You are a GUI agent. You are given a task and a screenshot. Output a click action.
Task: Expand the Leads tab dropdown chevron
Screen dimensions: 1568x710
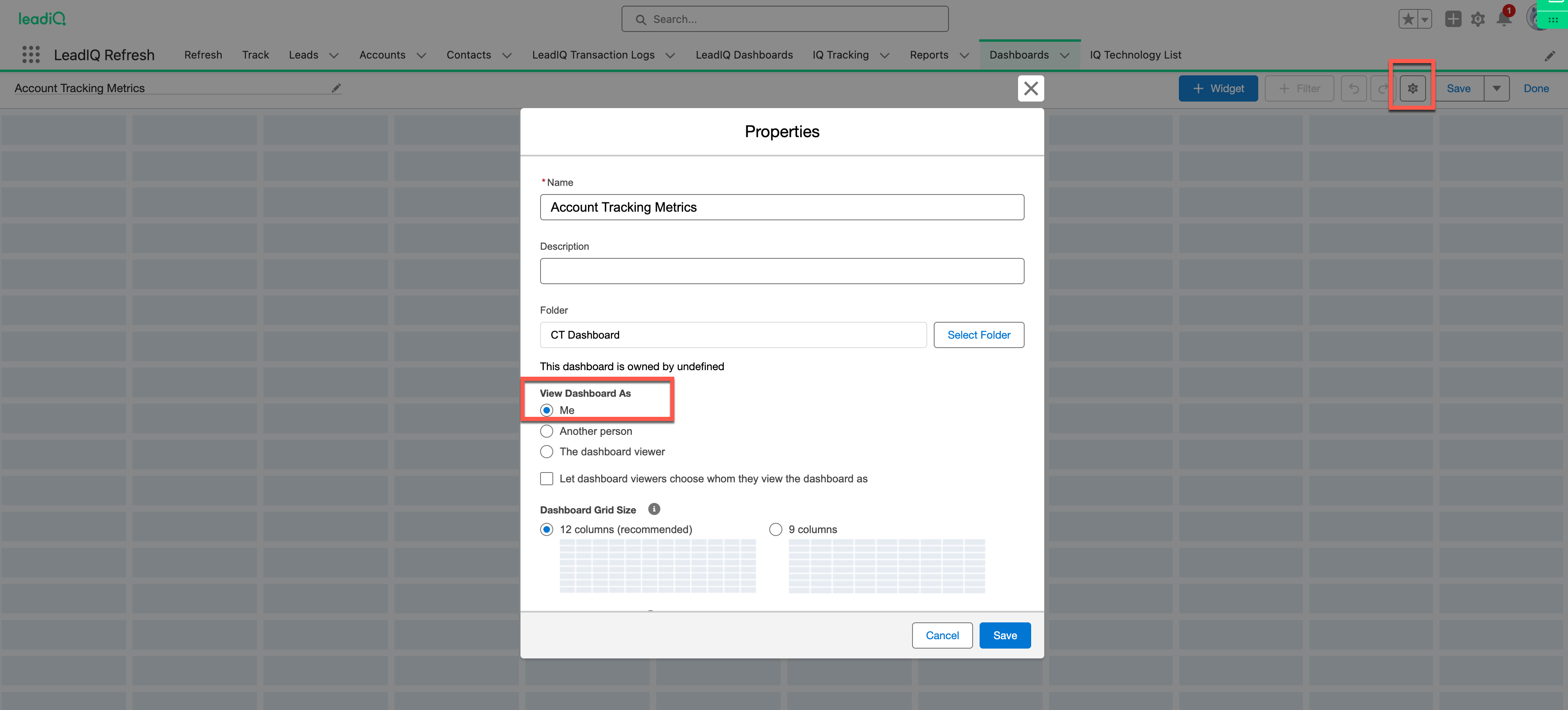(x=333, y=55)
